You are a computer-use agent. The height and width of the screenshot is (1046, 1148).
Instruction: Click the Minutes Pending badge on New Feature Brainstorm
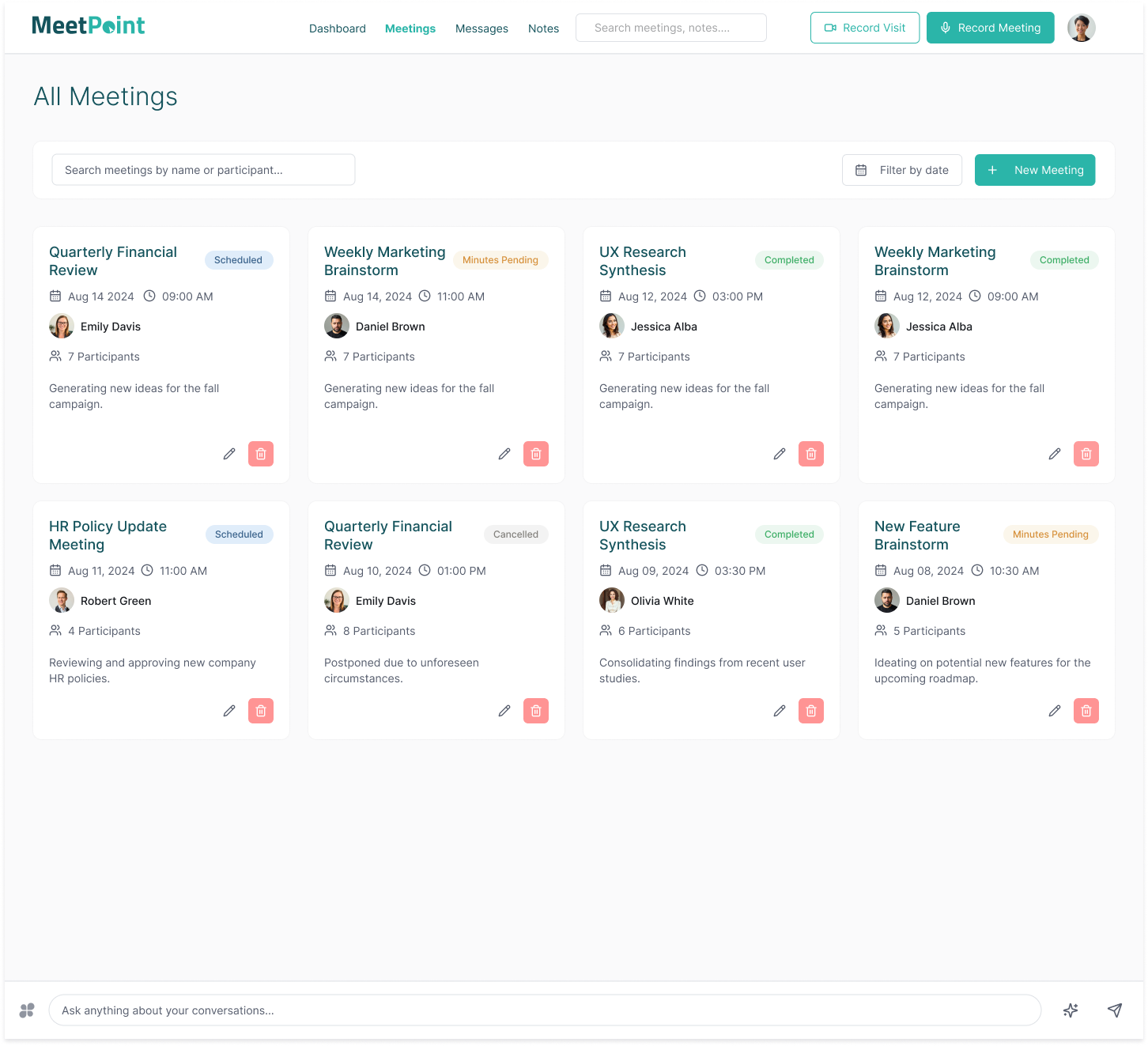[x=1050, y=534]
